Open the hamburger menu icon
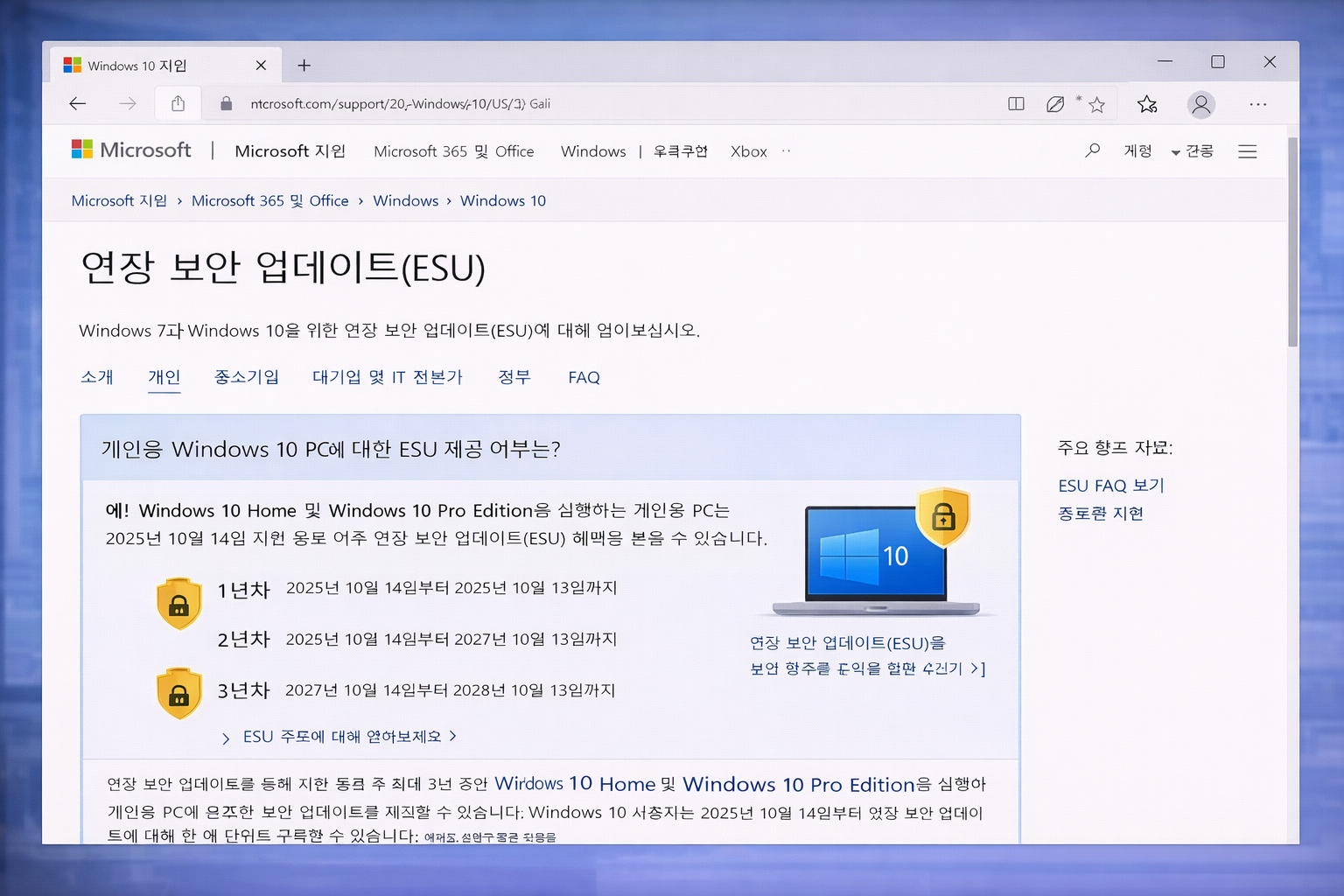1344x896 pixels. pyautogui.click(x=1248, y=151)
